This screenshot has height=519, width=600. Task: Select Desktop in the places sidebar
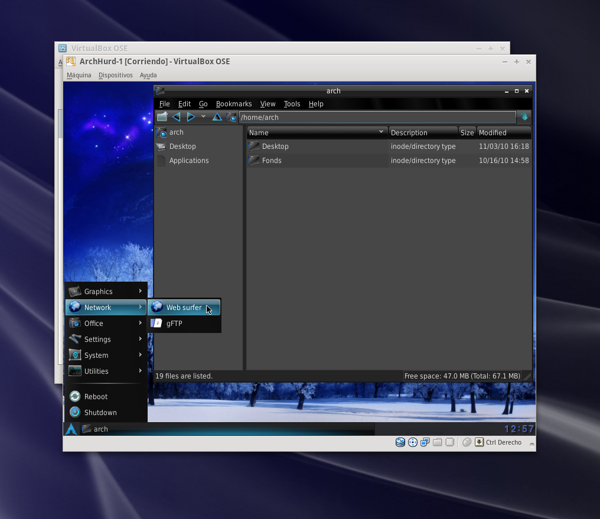pos(198,146)
